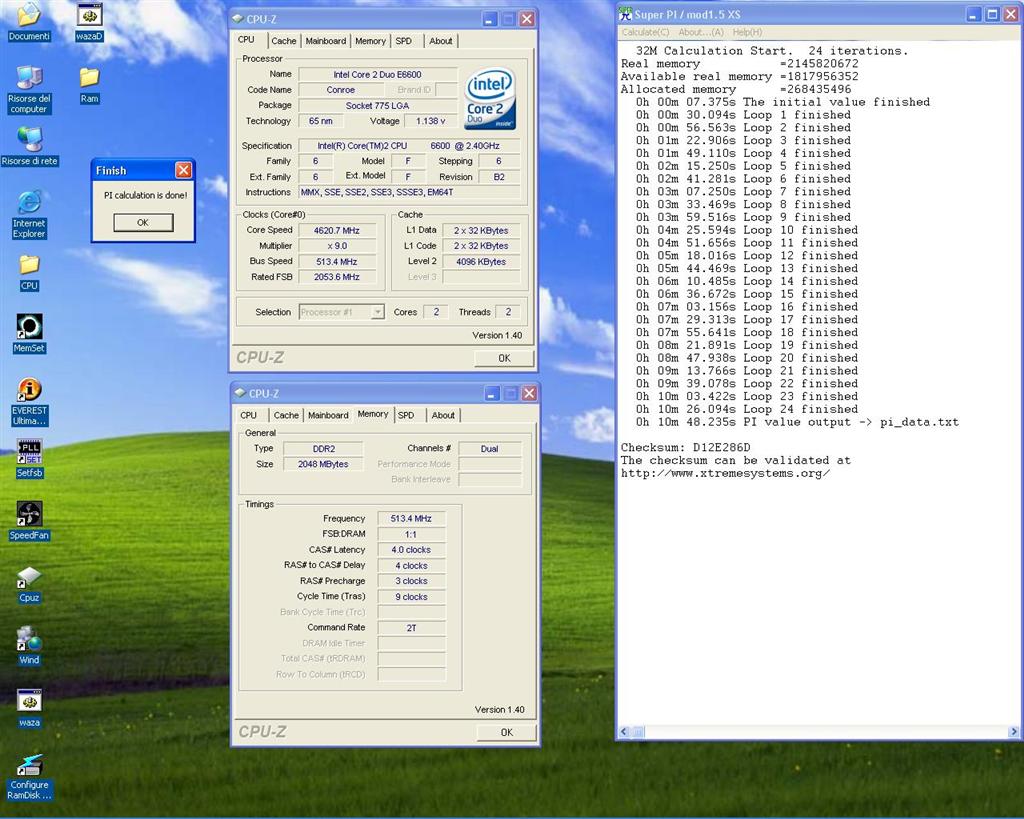Click the xtremesystems.org URL text
1024x819 pixels.
725,473
